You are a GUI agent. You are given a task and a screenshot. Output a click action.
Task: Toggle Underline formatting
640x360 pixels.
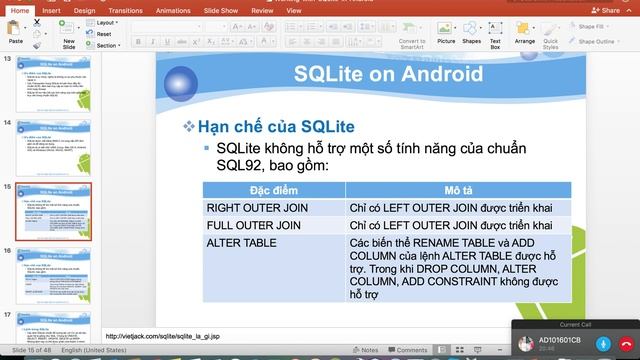tap(167, 42)
